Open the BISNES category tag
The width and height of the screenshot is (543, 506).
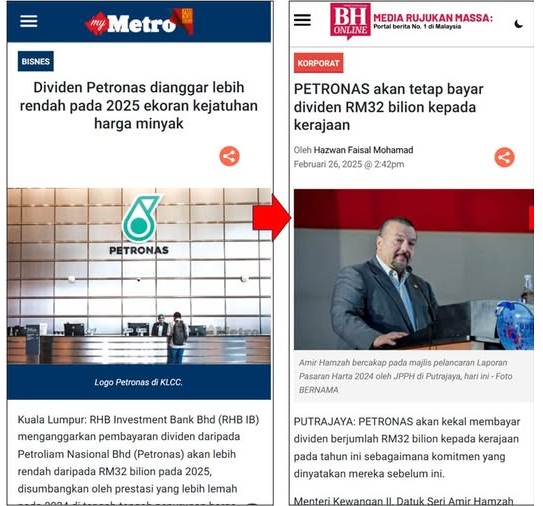[x=36, y=61]
